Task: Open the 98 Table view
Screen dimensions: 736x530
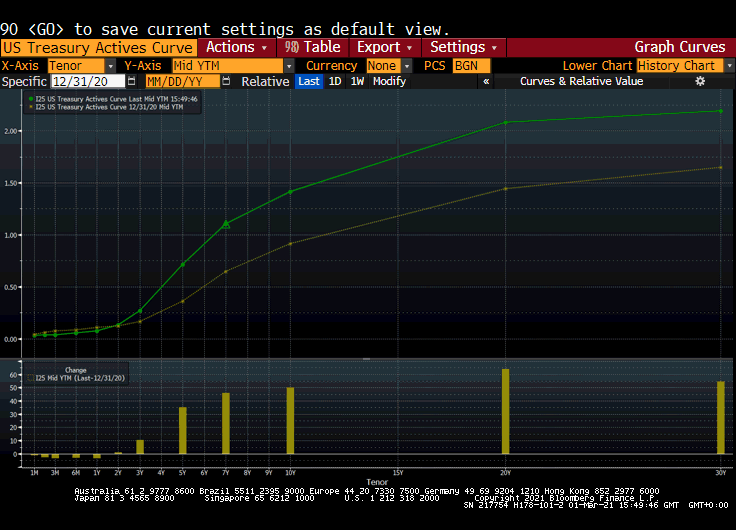Action: coord(313,47)
